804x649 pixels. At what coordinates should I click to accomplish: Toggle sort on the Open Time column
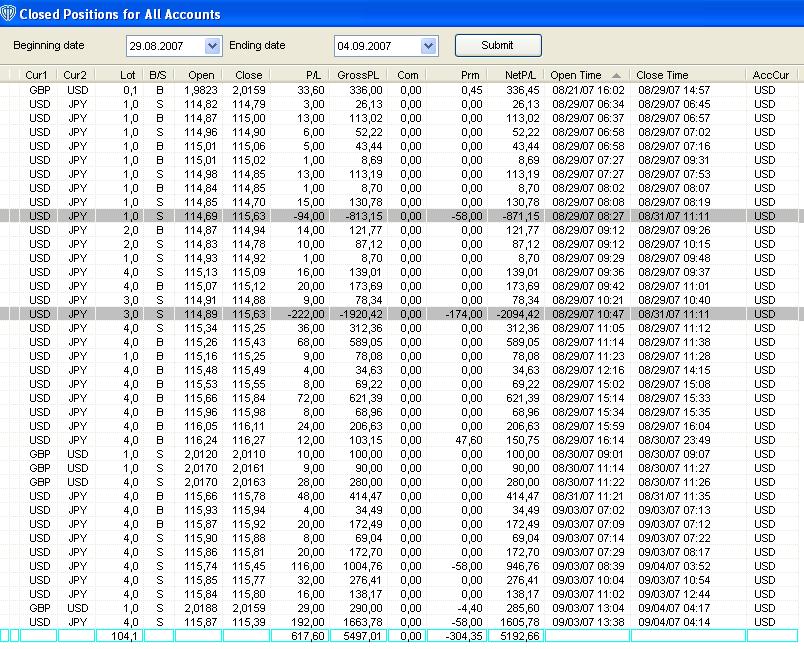pyautogui.click(x=585, y=75)
